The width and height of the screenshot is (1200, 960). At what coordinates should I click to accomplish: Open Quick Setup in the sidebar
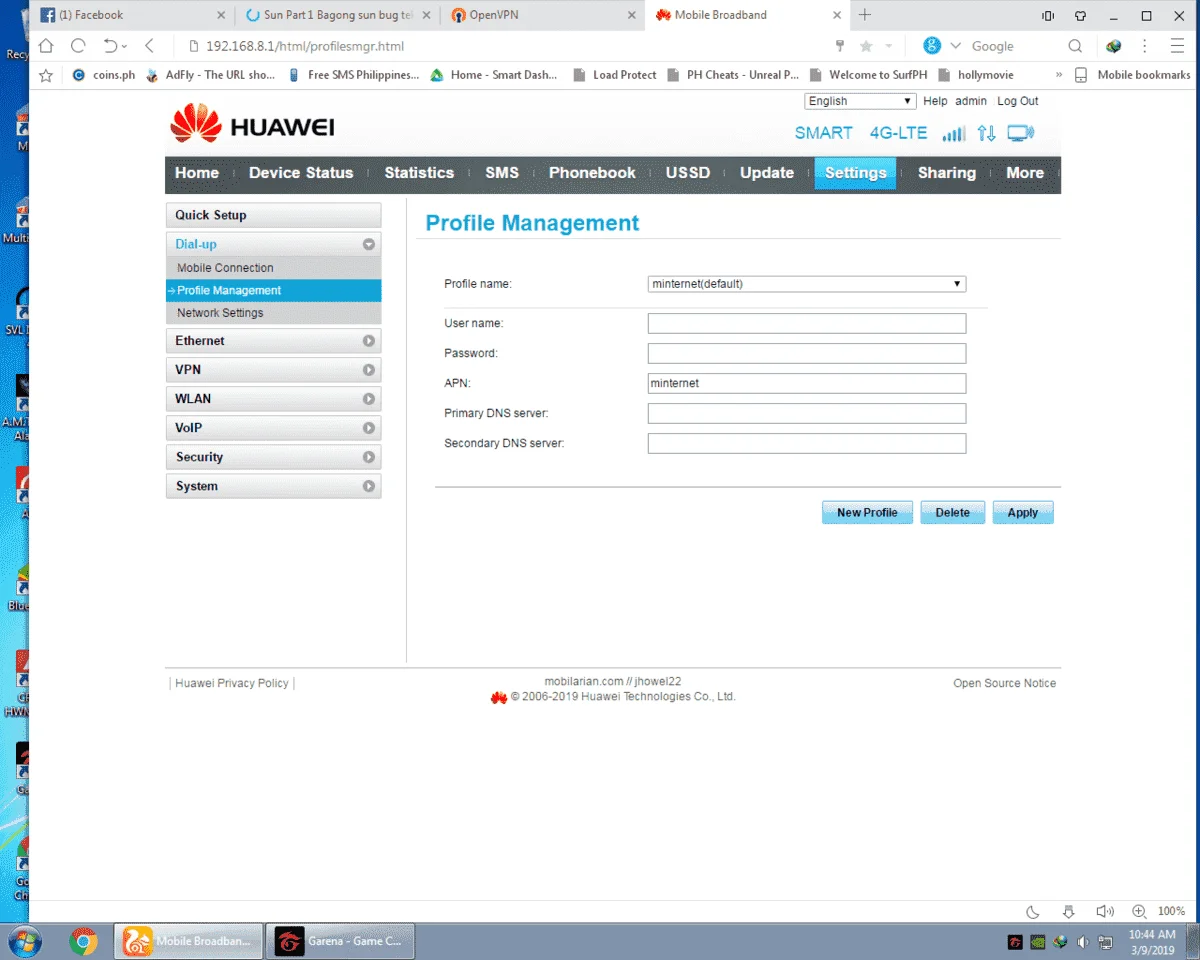click(x=273, y=215)
